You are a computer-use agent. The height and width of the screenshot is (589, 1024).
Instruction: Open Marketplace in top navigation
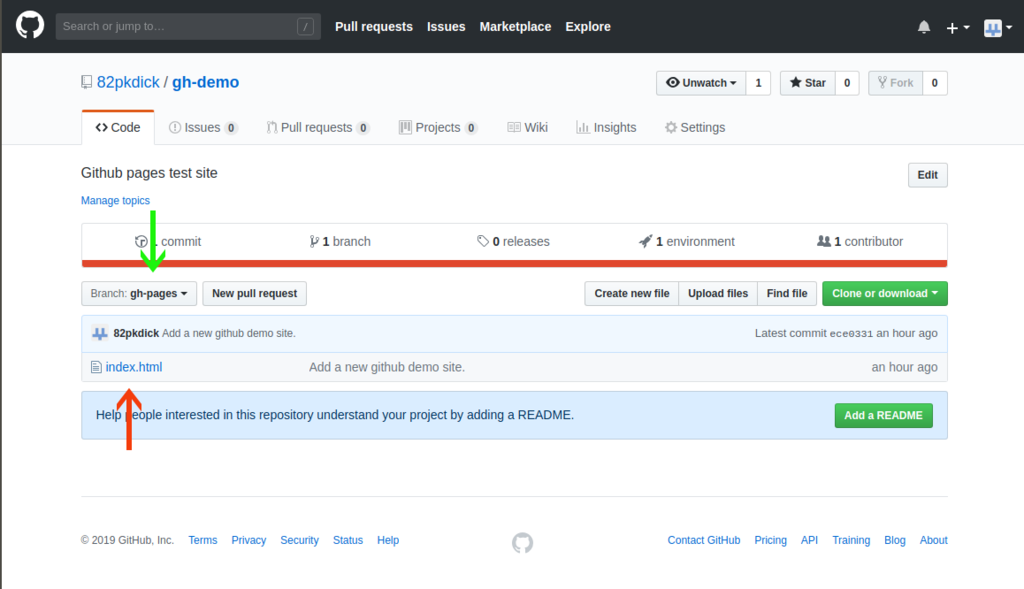(x=515, y=27)
